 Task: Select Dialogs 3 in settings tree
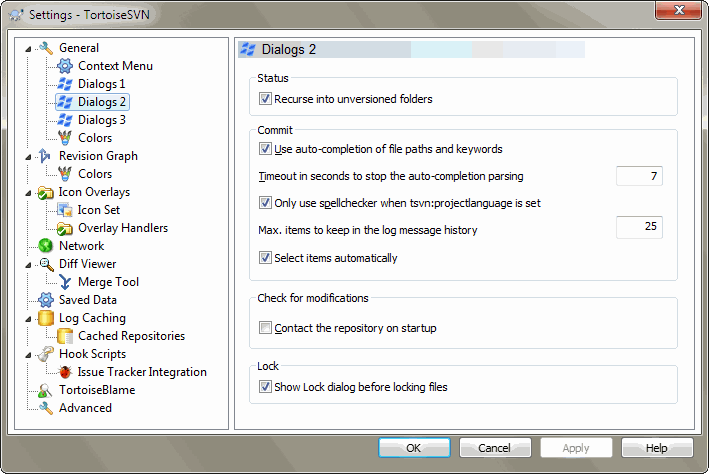[x=102, y=120]
